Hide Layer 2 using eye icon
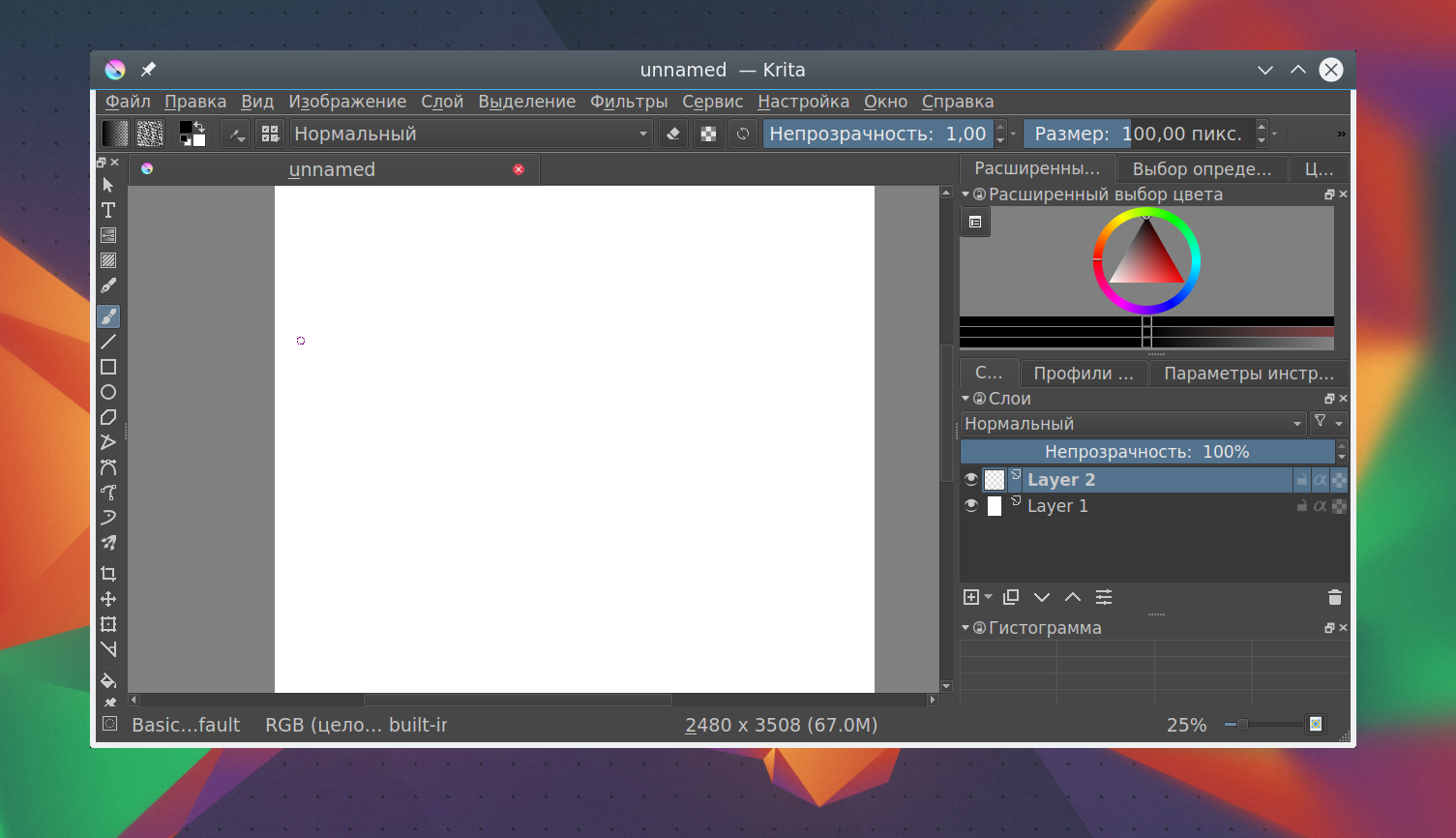Screen dimensions: 1456x838 click(x=971, y=479)
